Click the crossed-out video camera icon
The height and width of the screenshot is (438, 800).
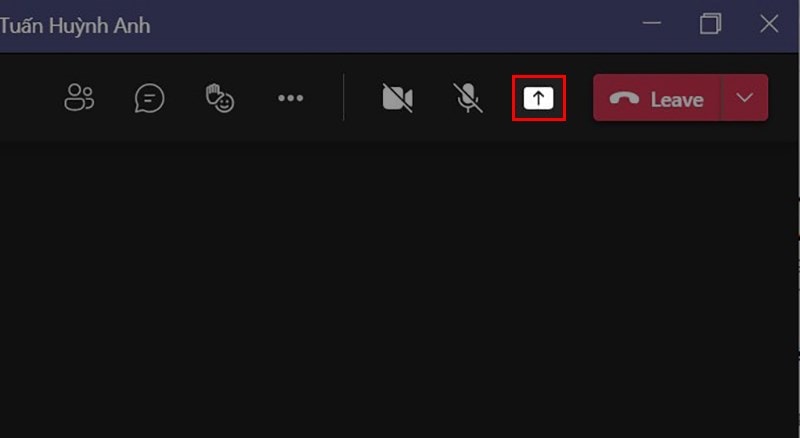coord(397,98)
